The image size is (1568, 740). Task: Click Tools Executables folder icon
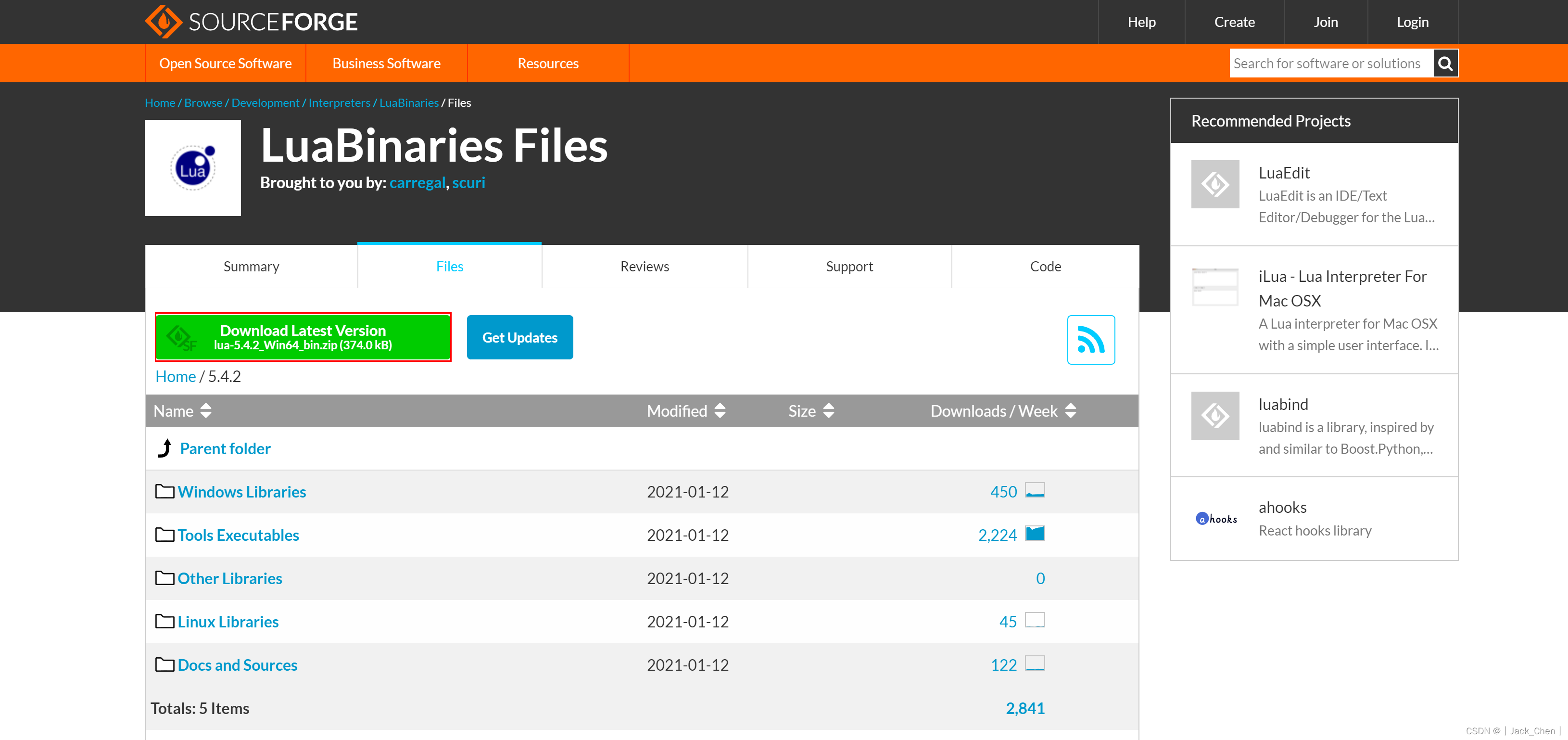(164, 534)
